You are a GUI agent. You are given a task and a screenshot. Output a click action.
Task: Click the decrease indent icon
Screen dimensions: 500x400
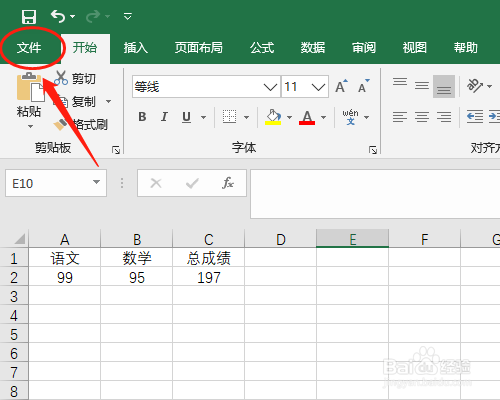pos(475,117)
